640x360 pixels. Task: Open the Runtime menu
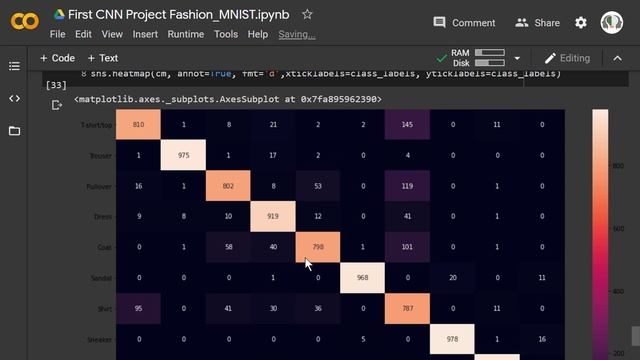(x=186, y=34)
